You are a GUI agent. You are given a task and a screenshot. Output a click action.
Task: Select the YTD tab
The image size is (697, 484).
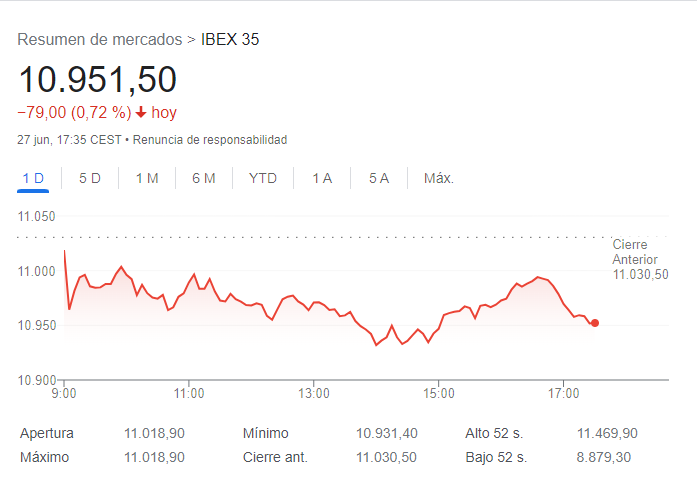click(x=263, y=178)
